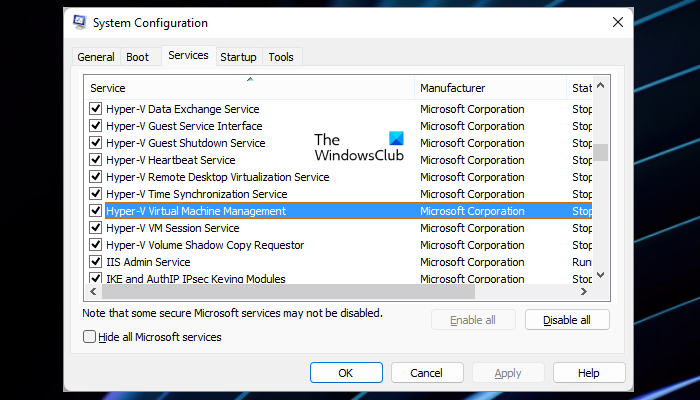Switch to the General tab

coord(96,57)
